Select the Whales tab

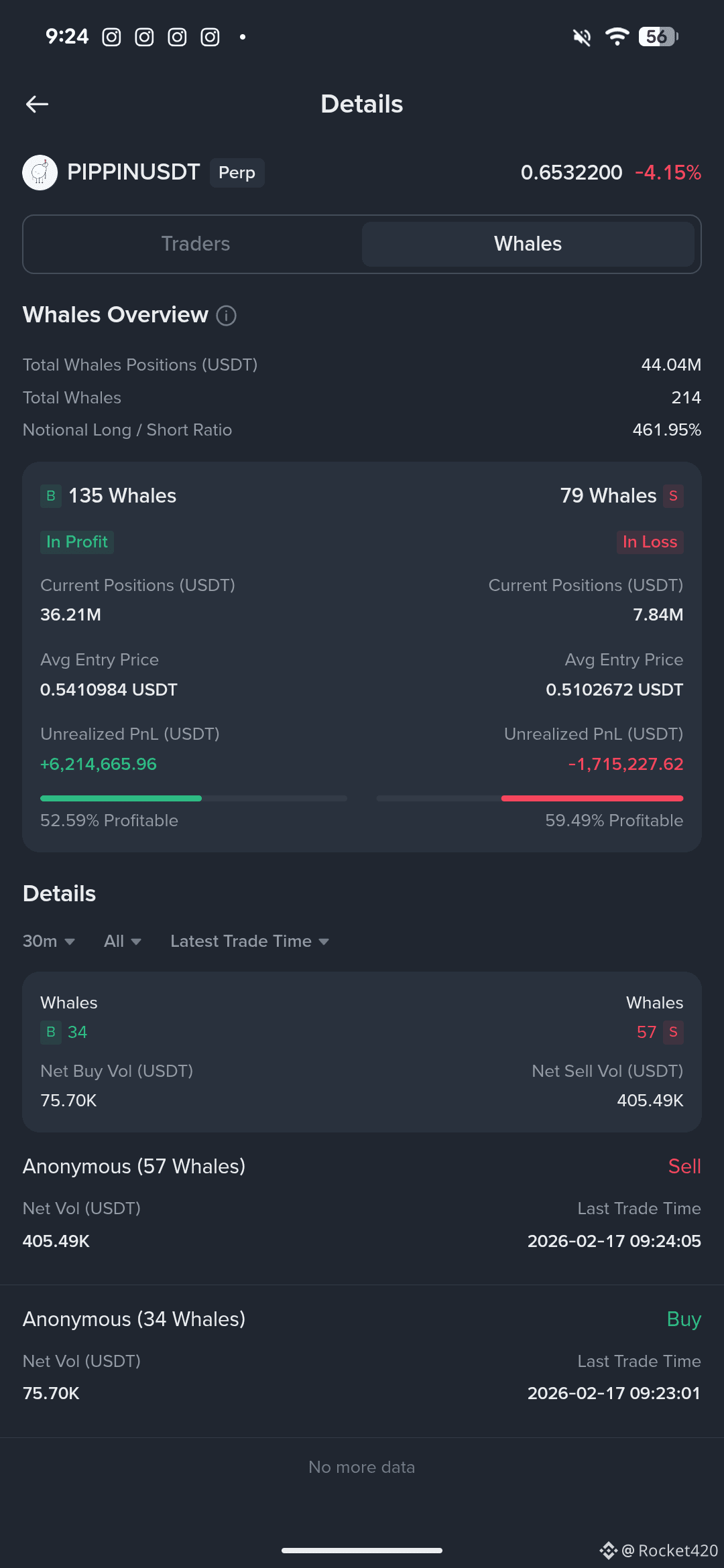528,244
